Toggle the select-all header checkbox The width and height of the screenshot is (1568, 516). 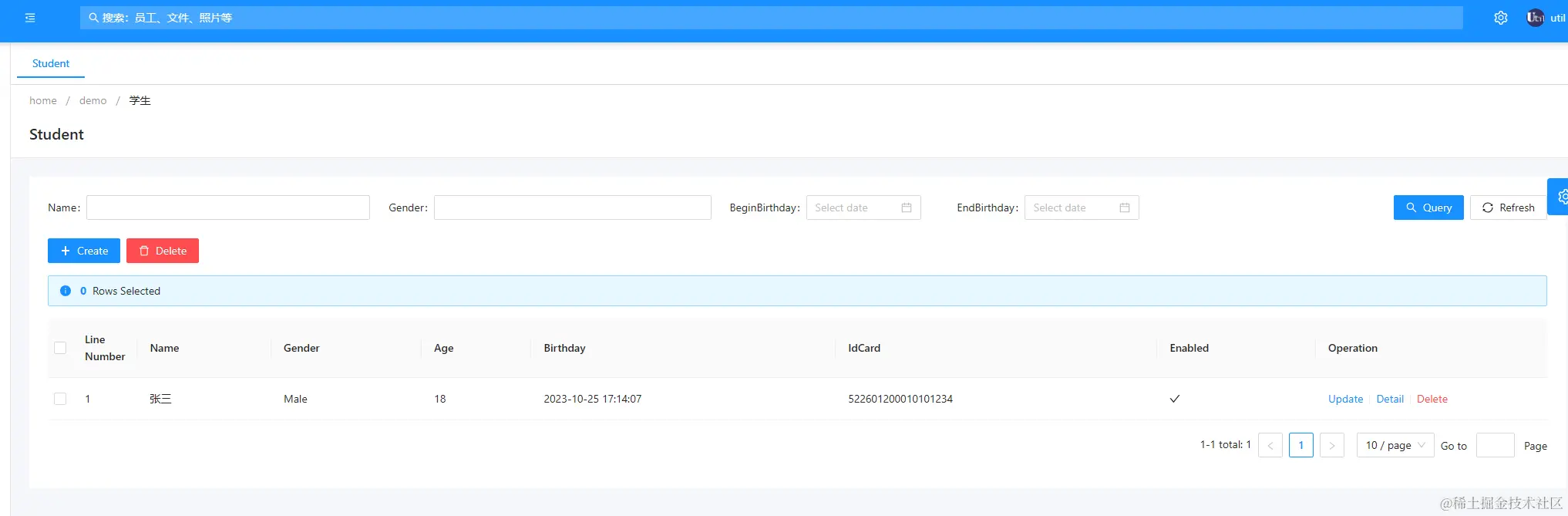[60, 348]
